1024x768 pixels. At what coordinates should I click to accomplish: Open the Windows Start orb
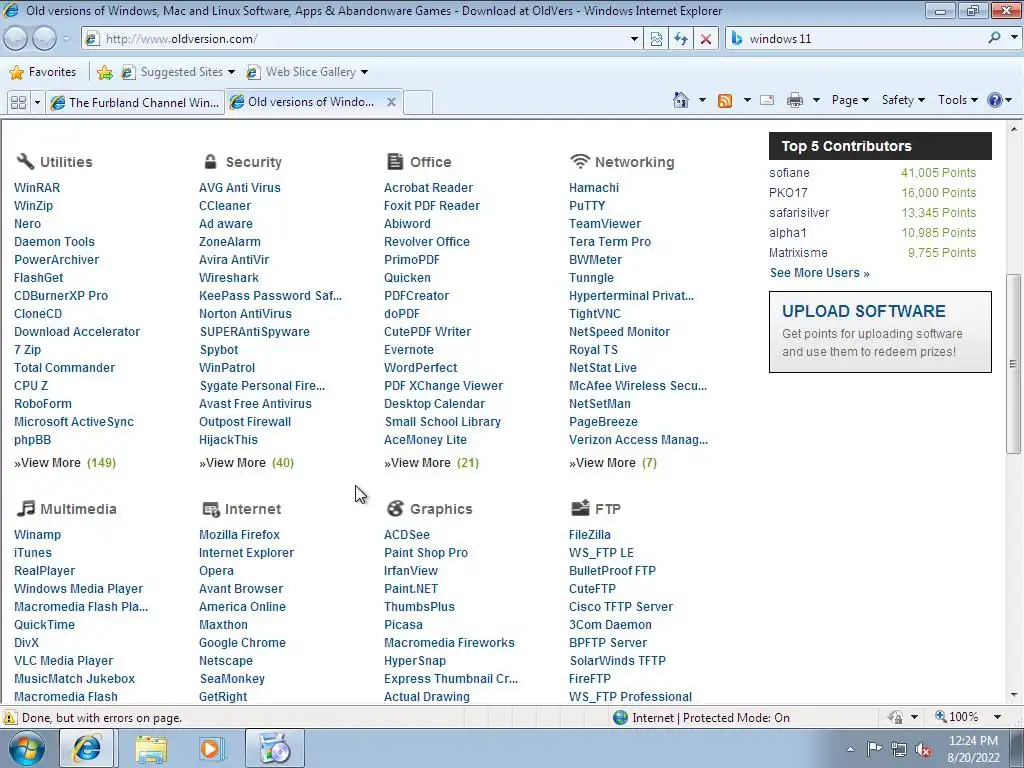26,748
